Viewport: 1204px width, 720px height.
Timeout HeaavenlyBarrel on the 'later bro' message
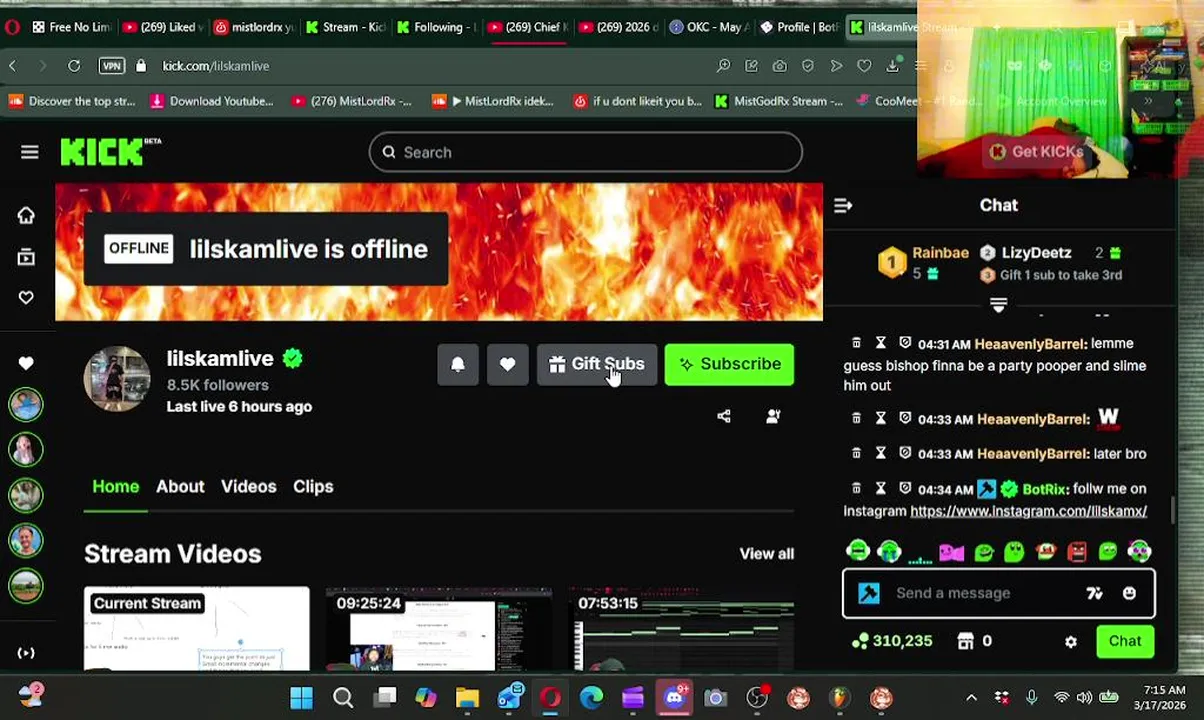[x=881, y=453]
